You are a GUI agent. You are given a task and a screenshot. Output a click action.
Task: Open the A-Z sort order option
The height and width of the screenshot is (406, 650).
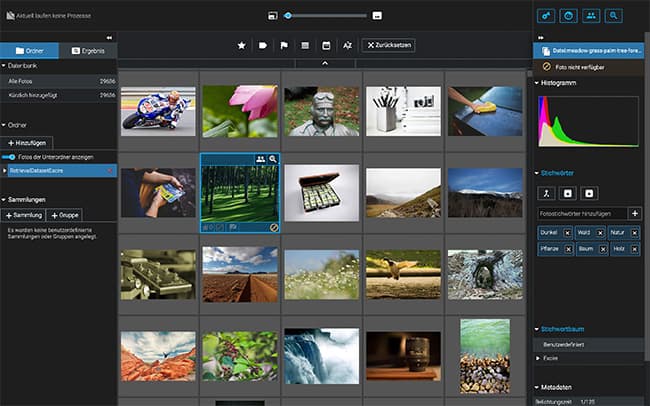(x=347, y=46)
